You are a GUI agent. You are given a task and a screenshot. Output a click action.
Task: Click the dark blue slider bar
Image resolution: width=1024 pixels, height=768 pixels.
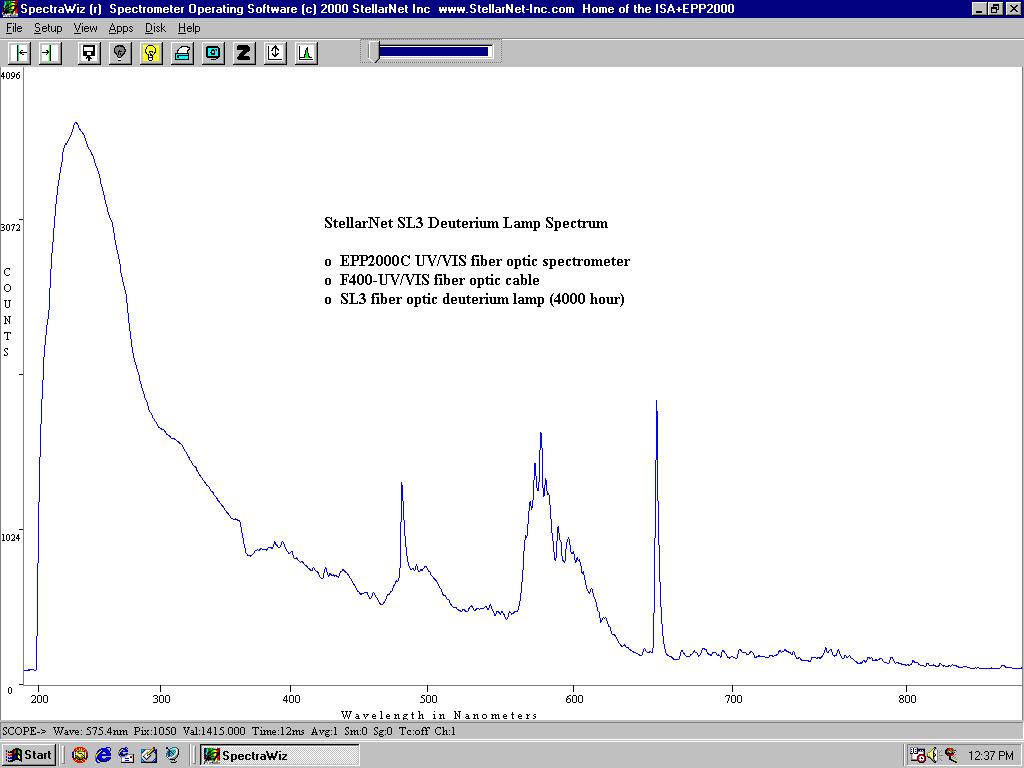click(x=434, y=52)
